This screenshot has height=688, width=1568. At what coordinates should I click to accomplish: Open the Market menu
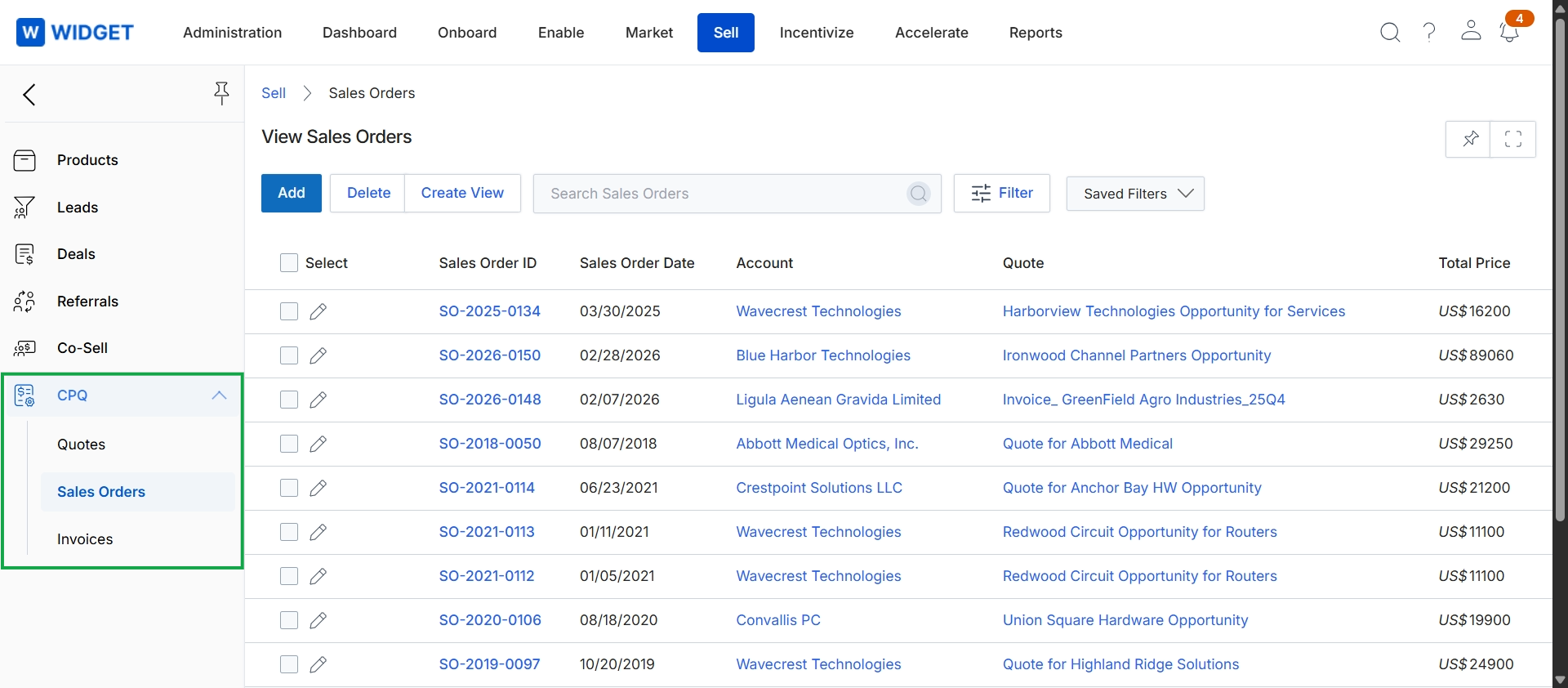pos(649,33)
